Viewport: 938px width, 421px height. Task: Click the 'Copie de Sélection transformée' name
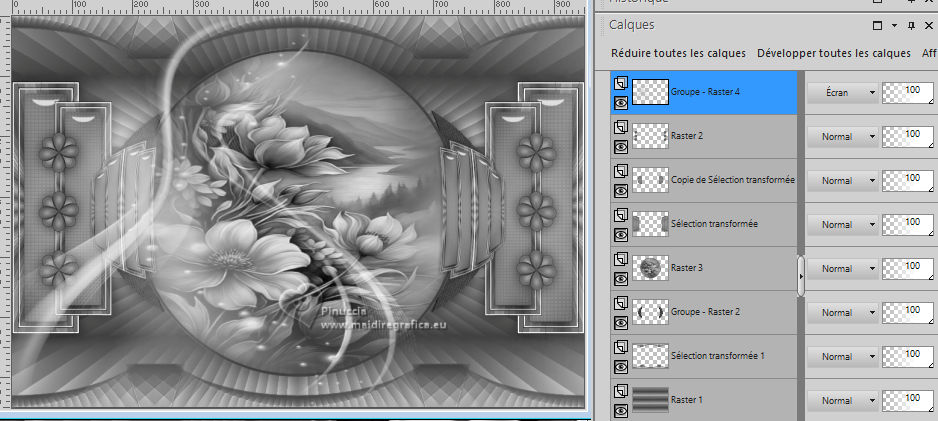(x=733, y=179)
